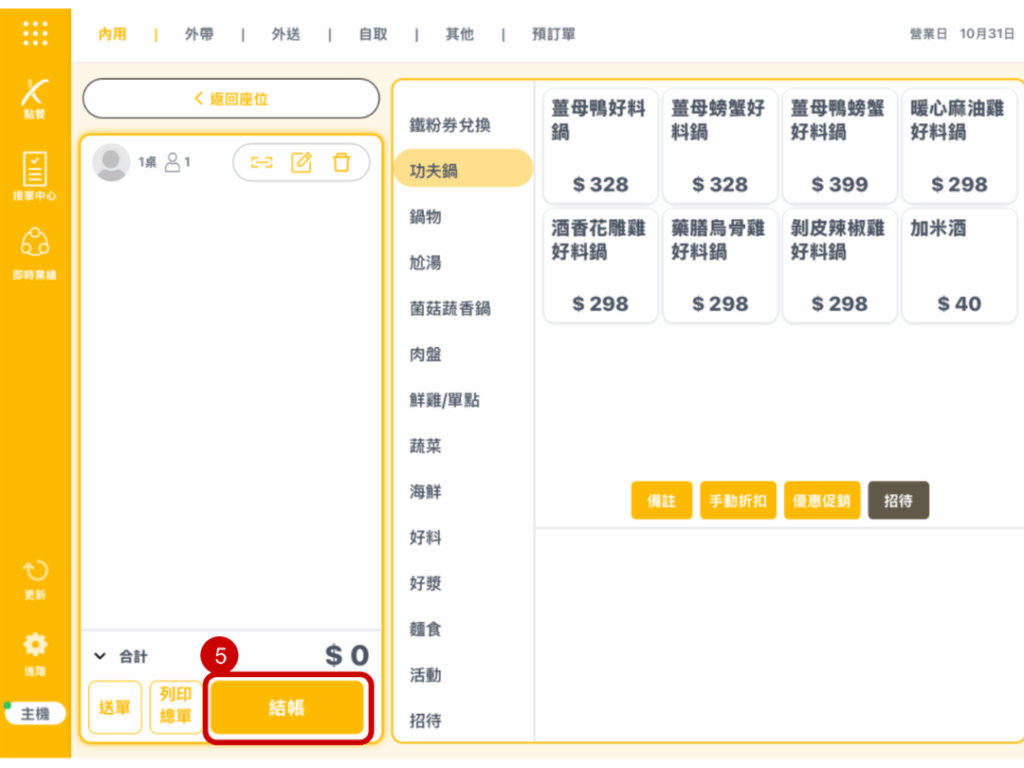The image size is (1024, 768).
Task: Expand the 合計 total chevron
Action: pyautogui.click(x=99, y=657)
